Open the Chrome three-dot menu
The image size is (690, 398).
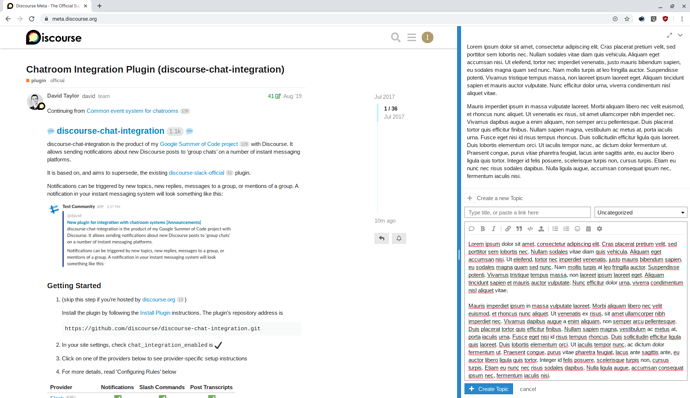coord(682,19)
